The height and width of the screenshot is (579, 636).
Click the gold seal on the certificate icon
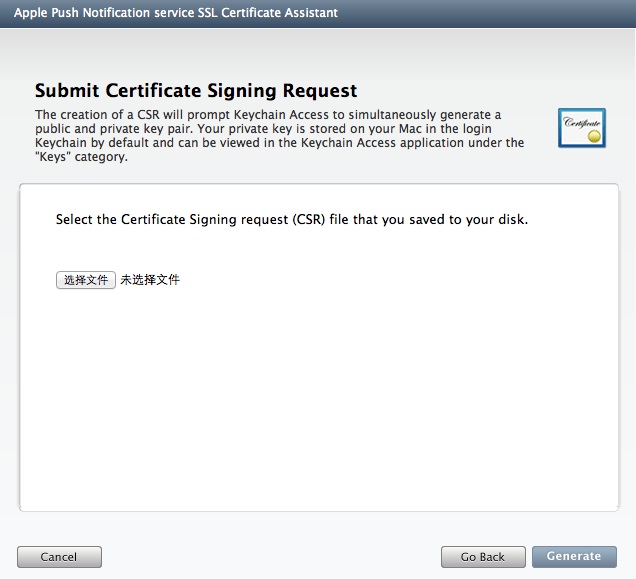pyautogui.click(x=594, y=135)
